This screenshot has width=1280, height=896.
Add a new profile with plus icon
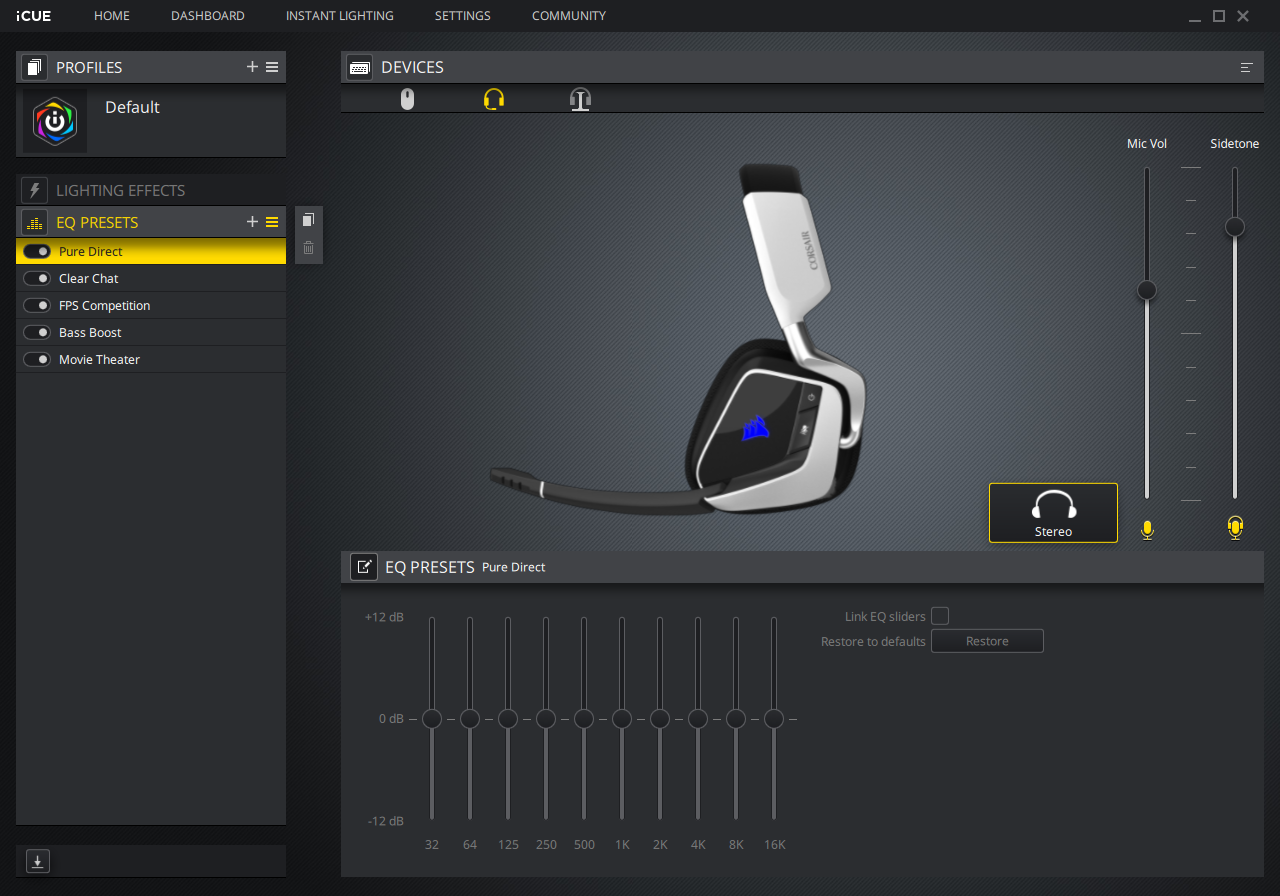coord(253,67)
